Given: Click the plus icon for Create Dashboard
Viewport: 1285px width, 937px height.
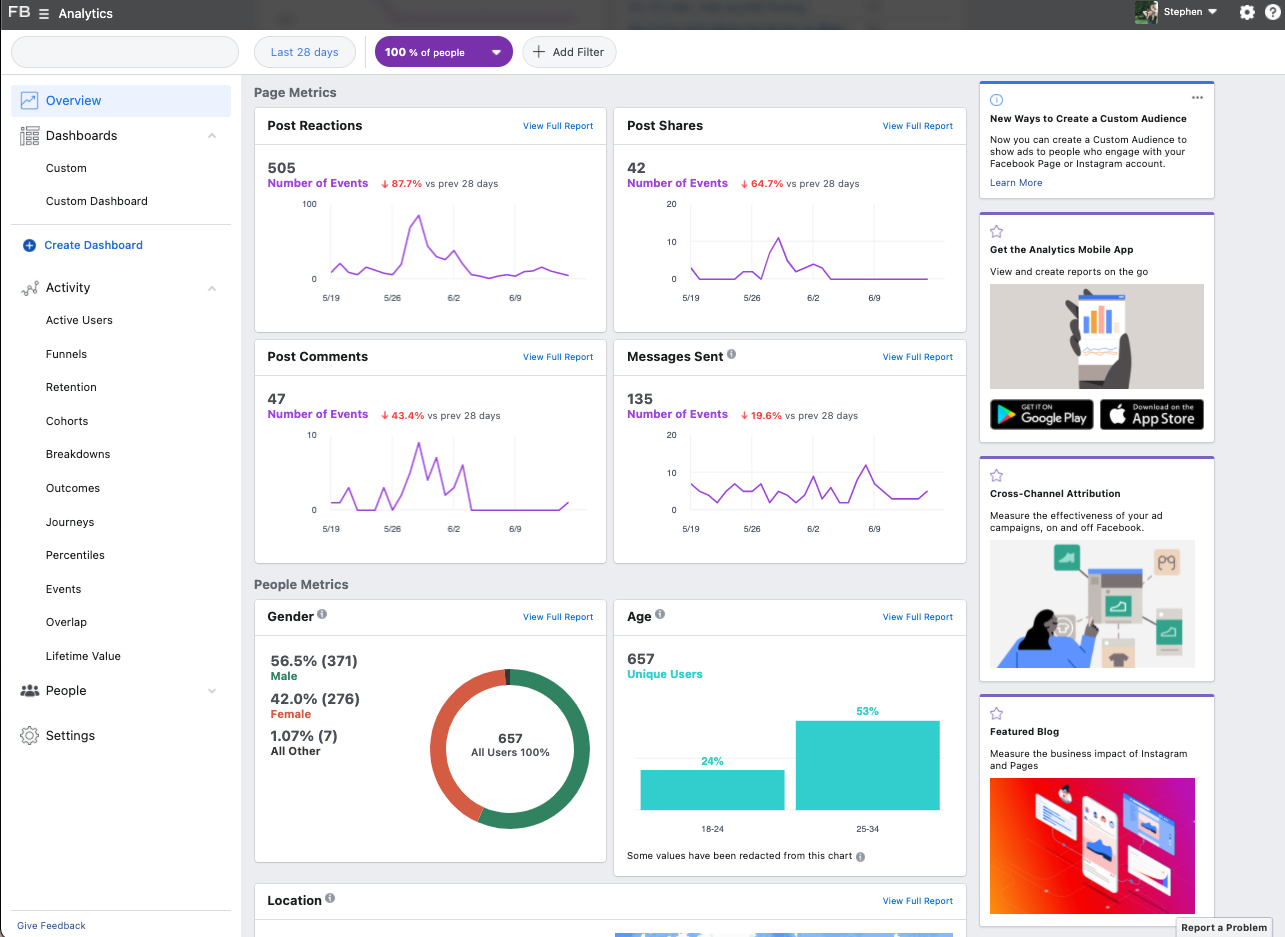Looking at the screenshot, I should tap(29, 245).
